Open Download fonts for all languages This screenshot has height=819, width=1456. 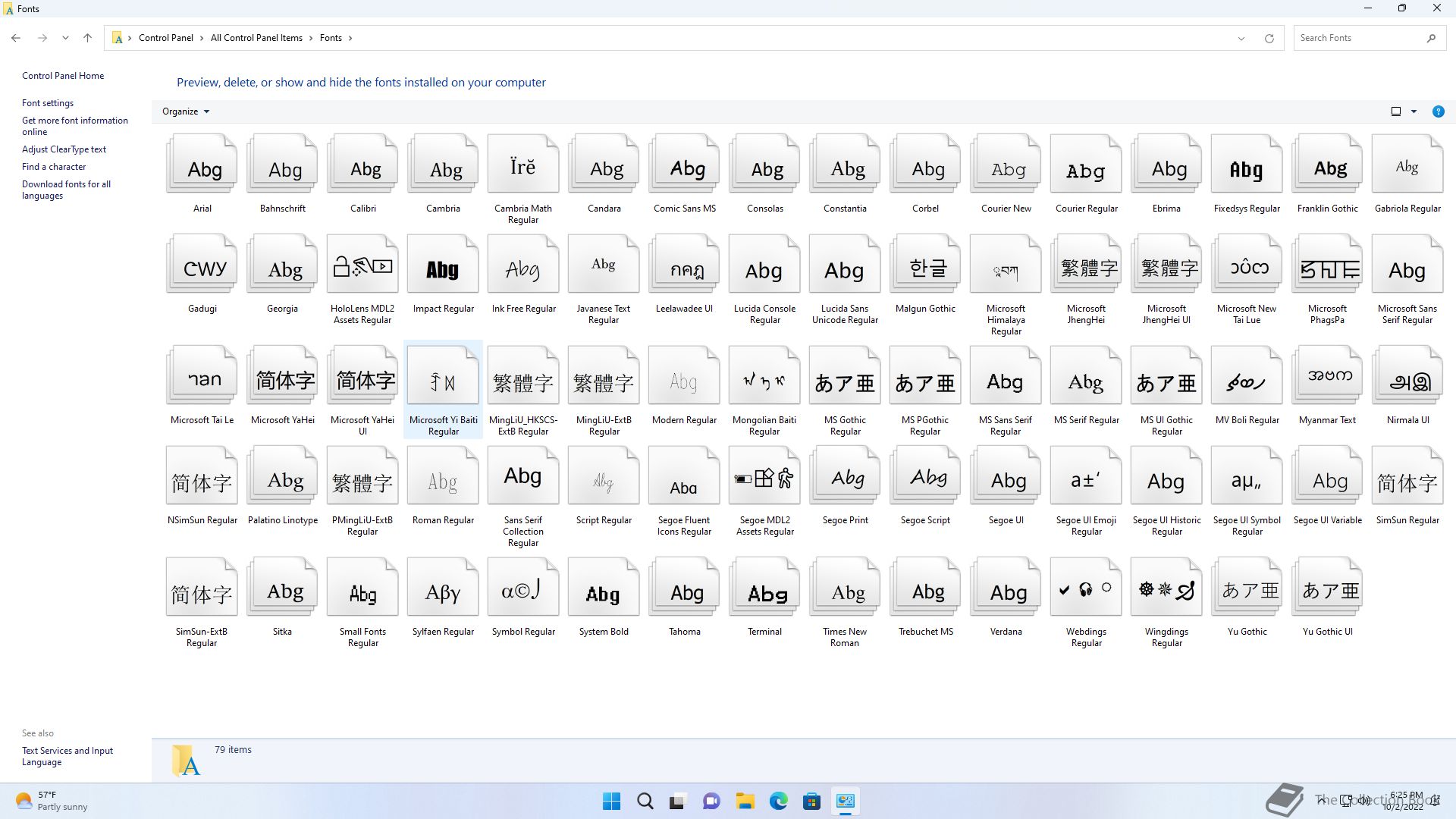(66, 190)
